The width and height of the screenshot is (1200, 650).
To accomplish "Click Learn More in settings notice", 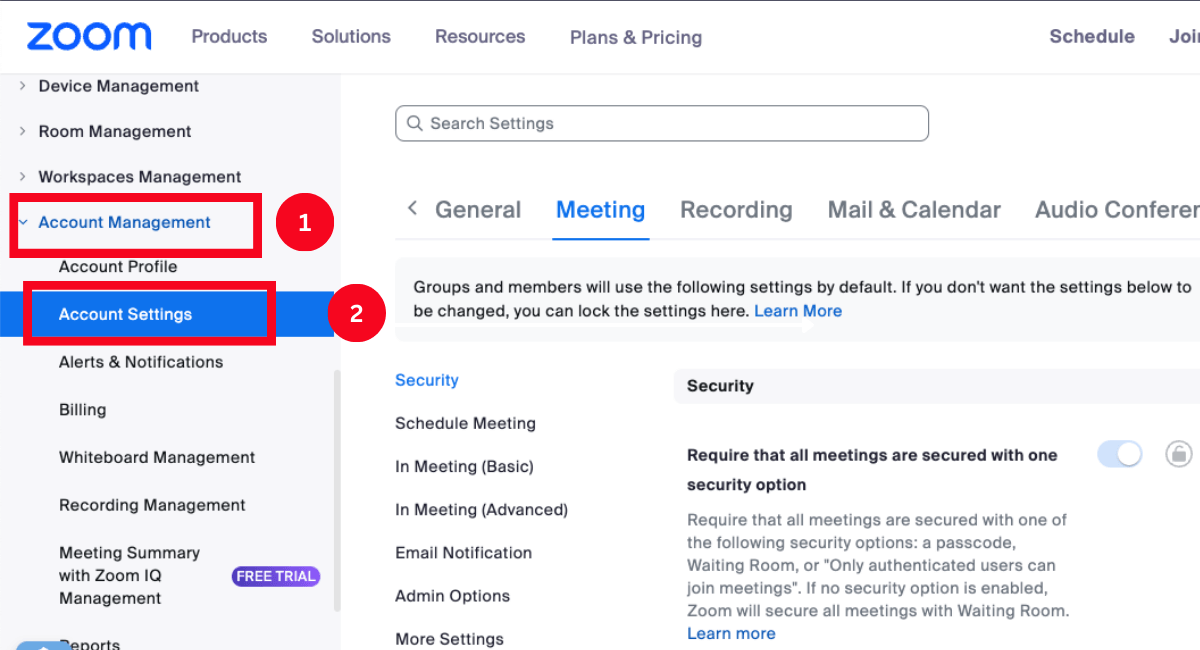I will 798,311.
